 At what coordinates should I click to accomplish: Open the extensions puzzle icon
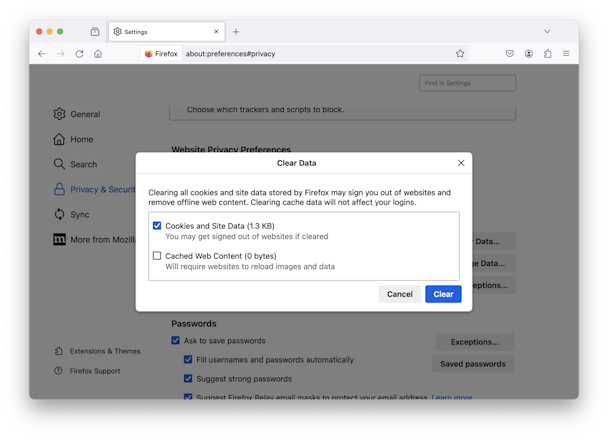[x=548, y=54]
